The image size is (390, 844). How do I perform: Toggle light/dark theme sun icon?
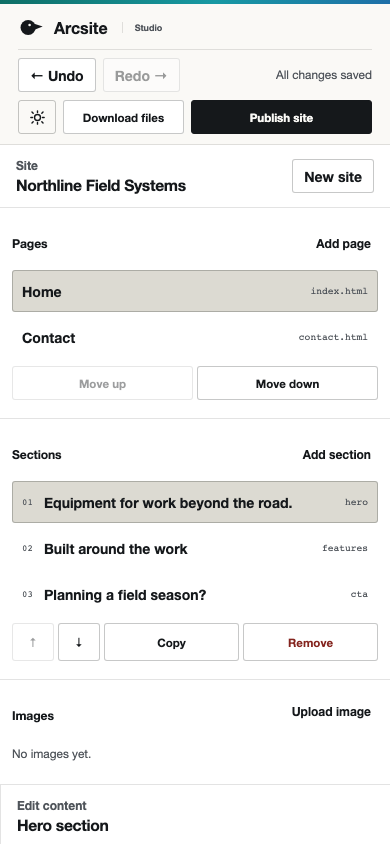tap(37, 117)
